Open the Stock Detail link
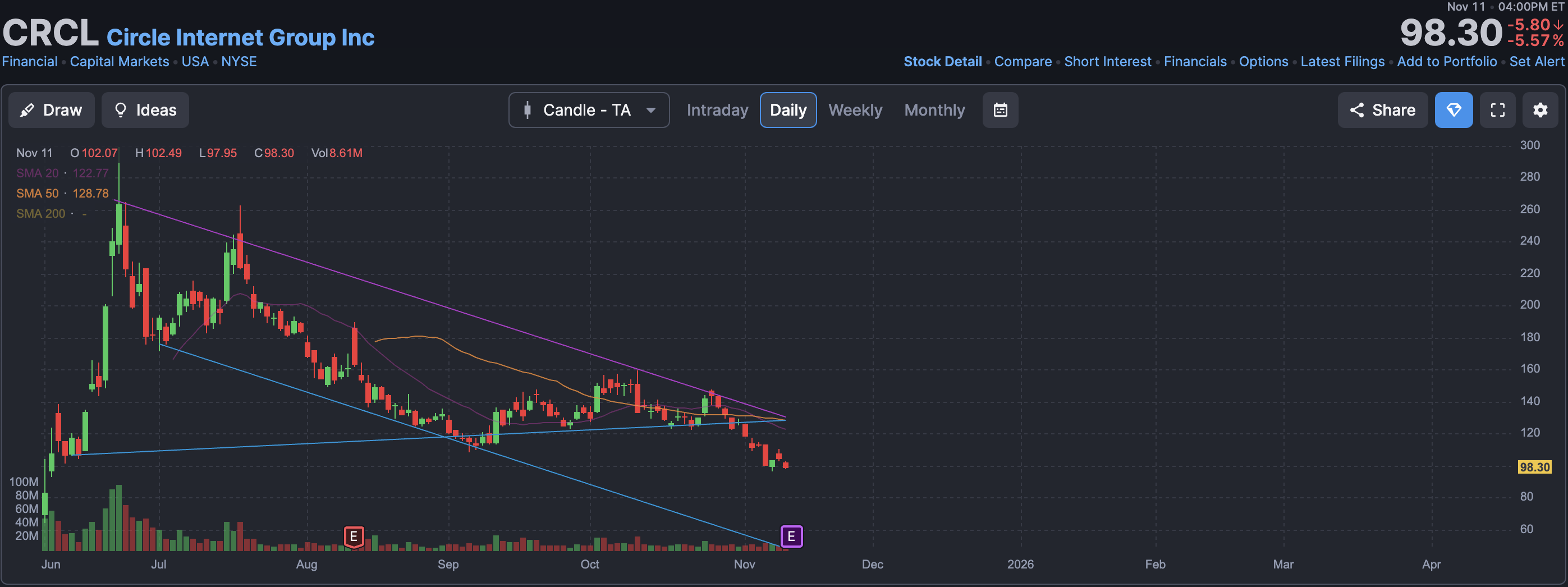Image resolution: width=1568 pixels, height=587 pixels. coord(942,62)
